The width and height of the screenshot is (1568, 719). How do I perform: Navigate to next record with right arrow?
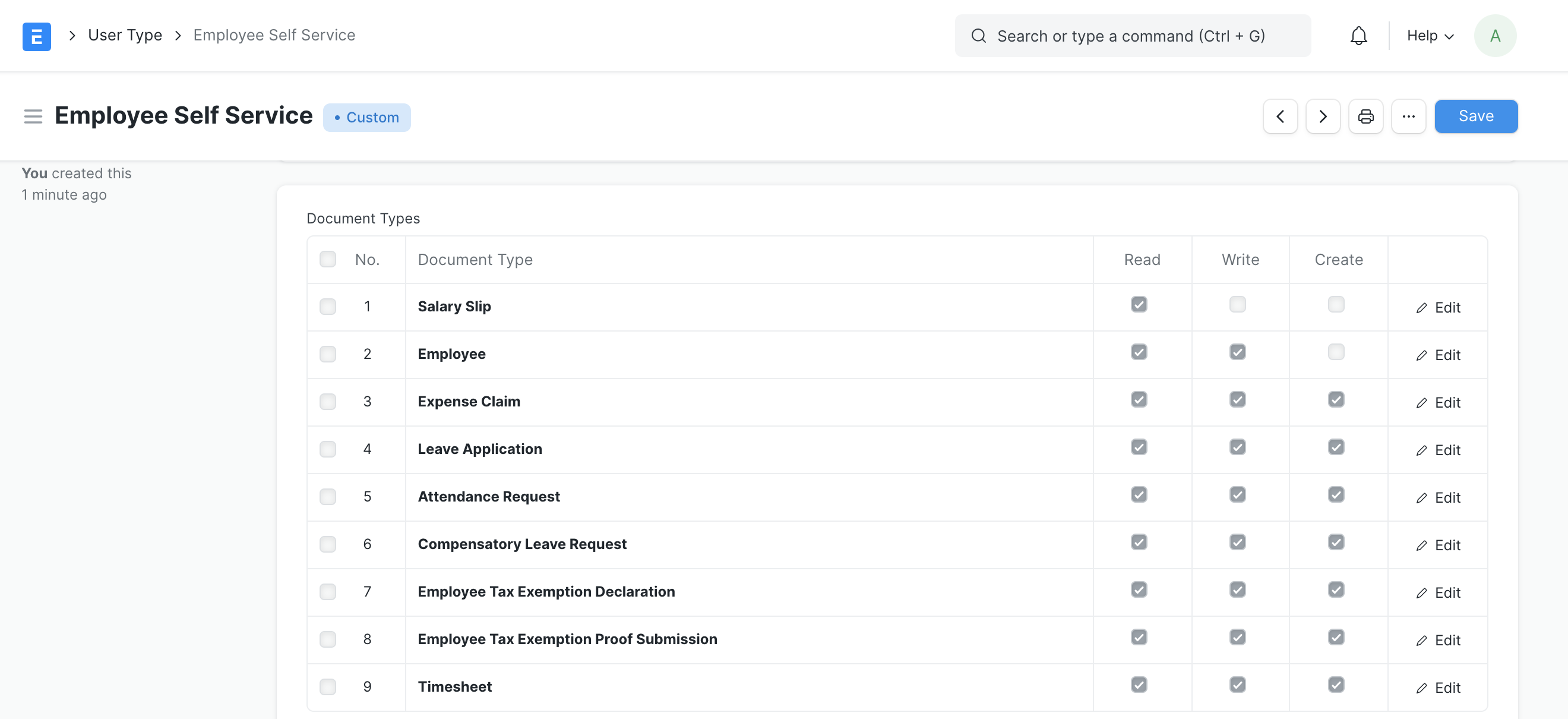[x=1322, y=116]
